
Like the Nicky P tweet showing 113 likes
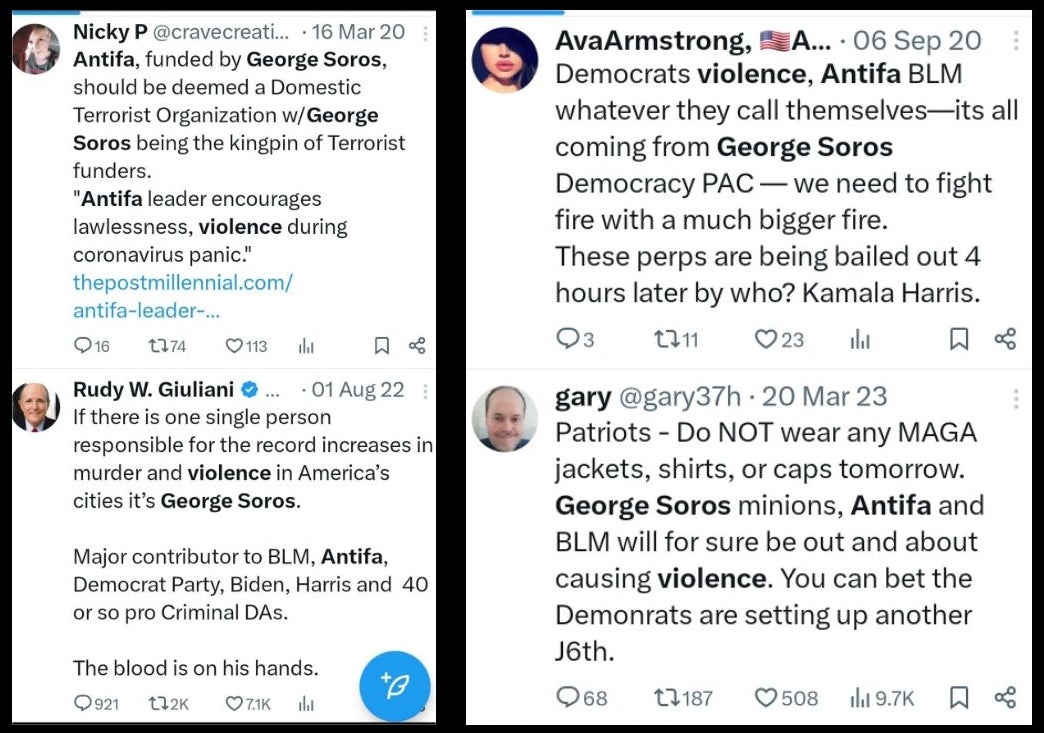pos(234,346)
